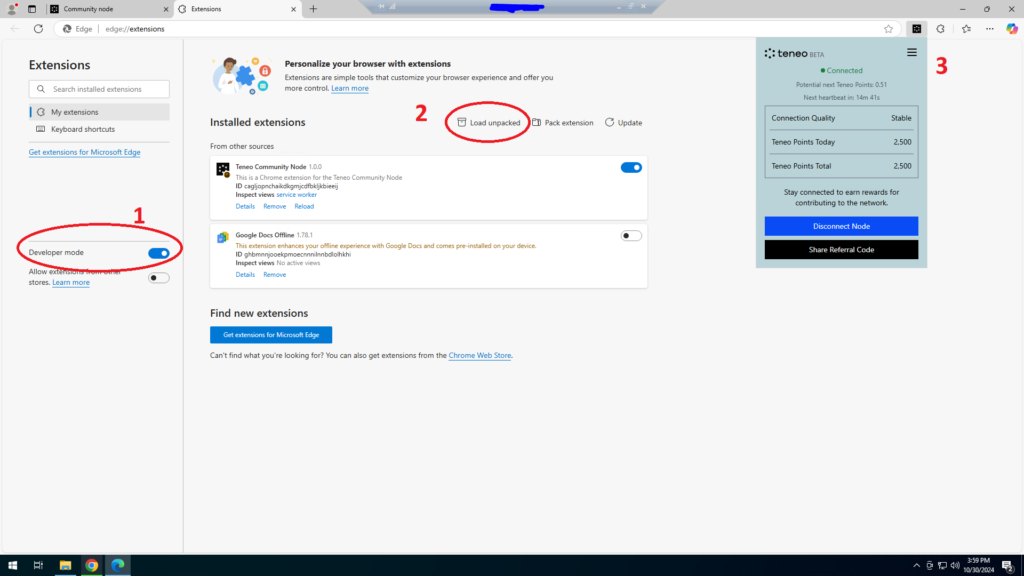Open Learn more link in personalize banner
Image resolution: width=1024 pixels, height=576 pixels.
[x=349, y=88]
